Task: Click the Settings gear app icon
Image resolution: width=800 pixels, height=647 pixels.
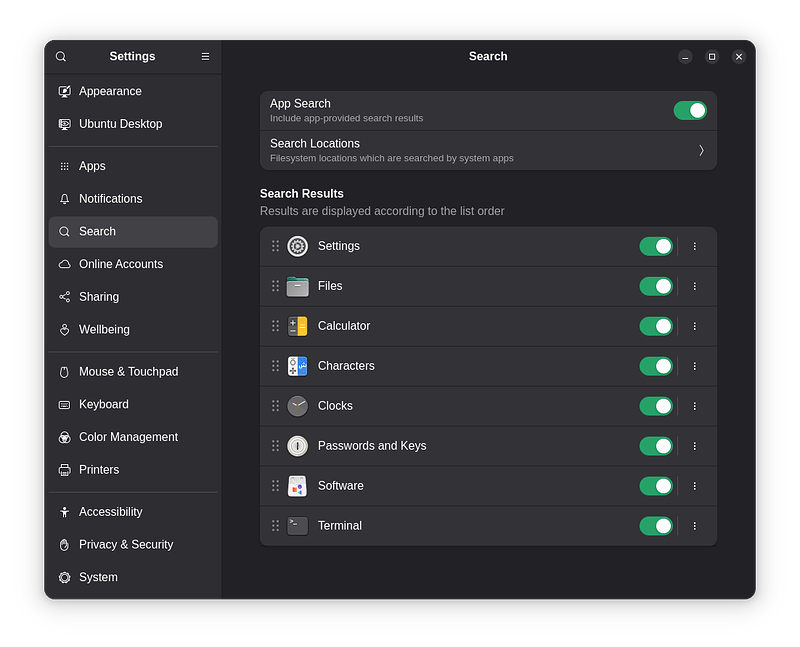Action: [x=297, y=246]
